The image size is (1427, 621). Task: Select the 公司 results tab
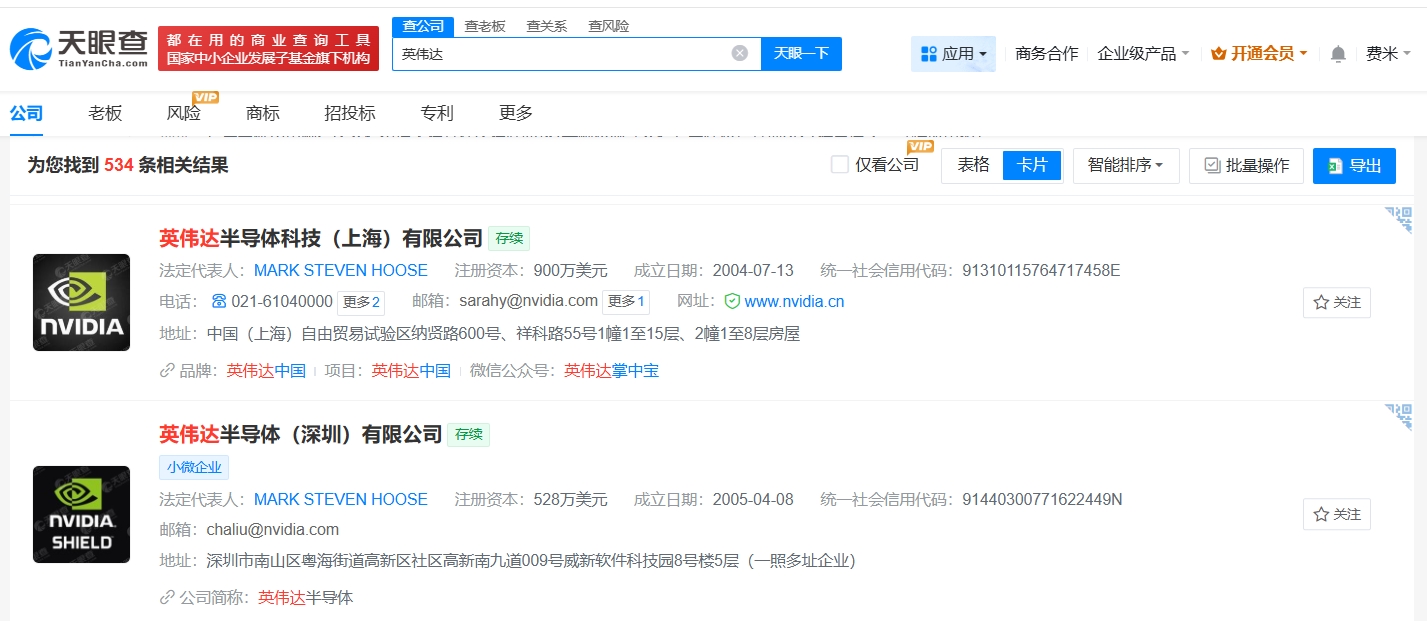click(x=27, y=113)
